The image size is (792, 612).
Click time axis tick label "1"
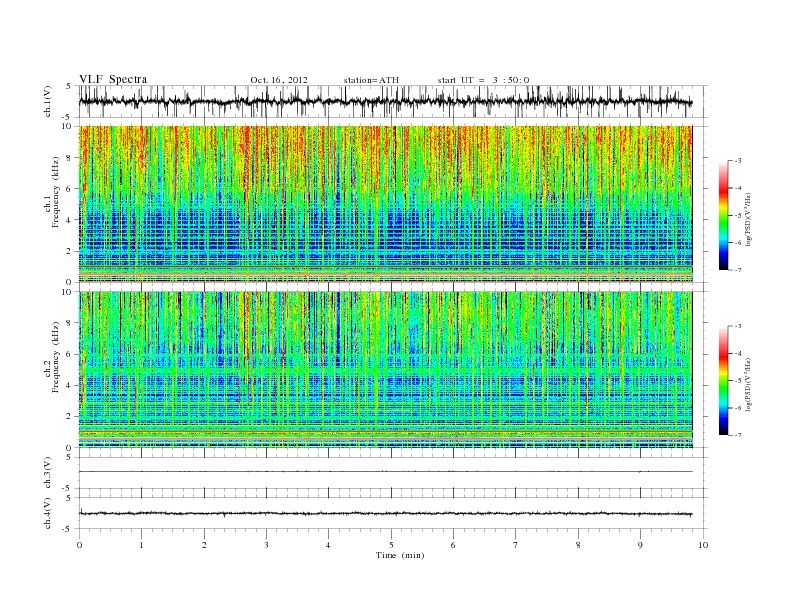point(142,545)
